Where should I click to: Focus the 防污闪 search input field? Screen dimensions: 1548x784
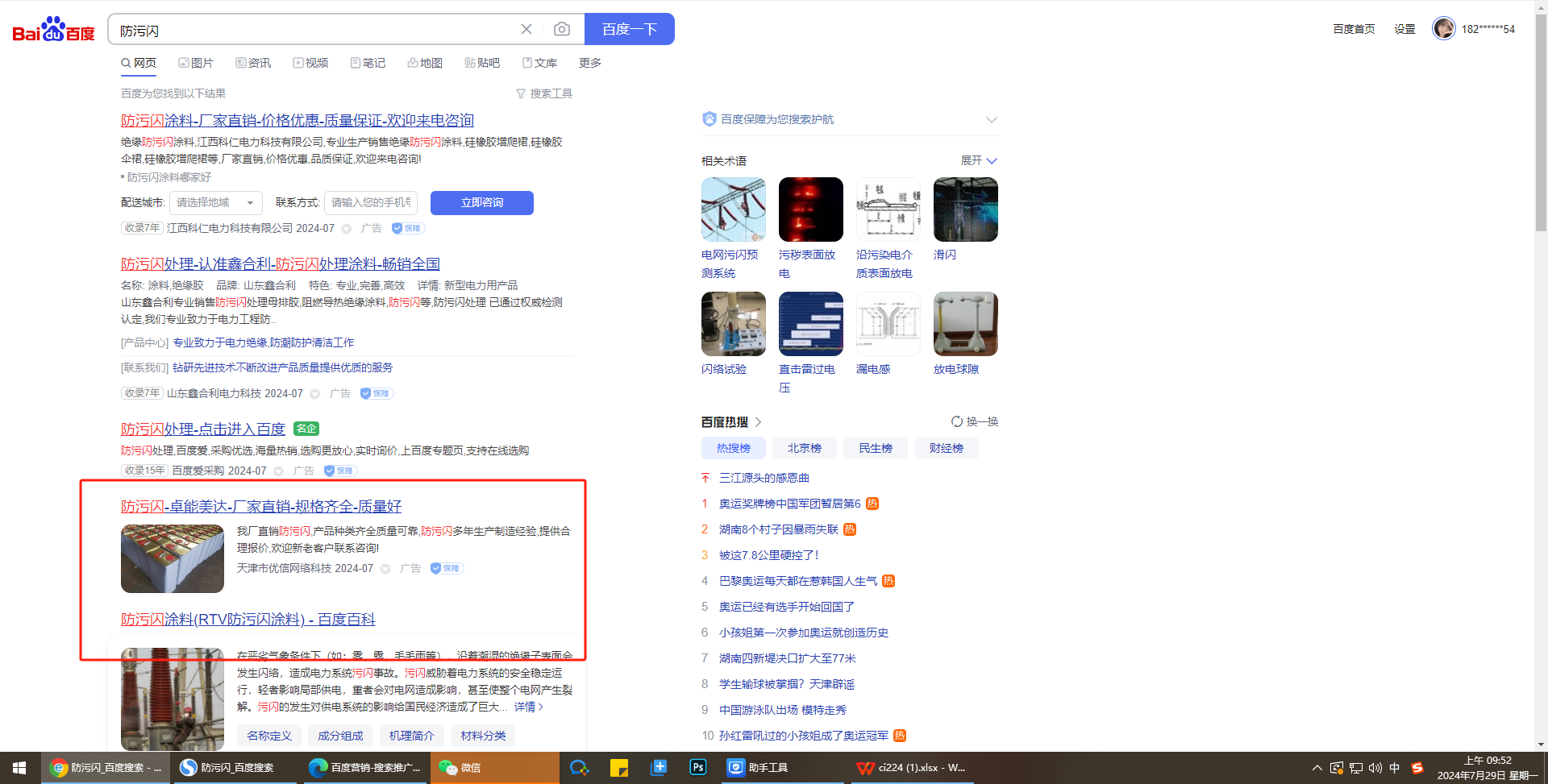pos(314,30)
